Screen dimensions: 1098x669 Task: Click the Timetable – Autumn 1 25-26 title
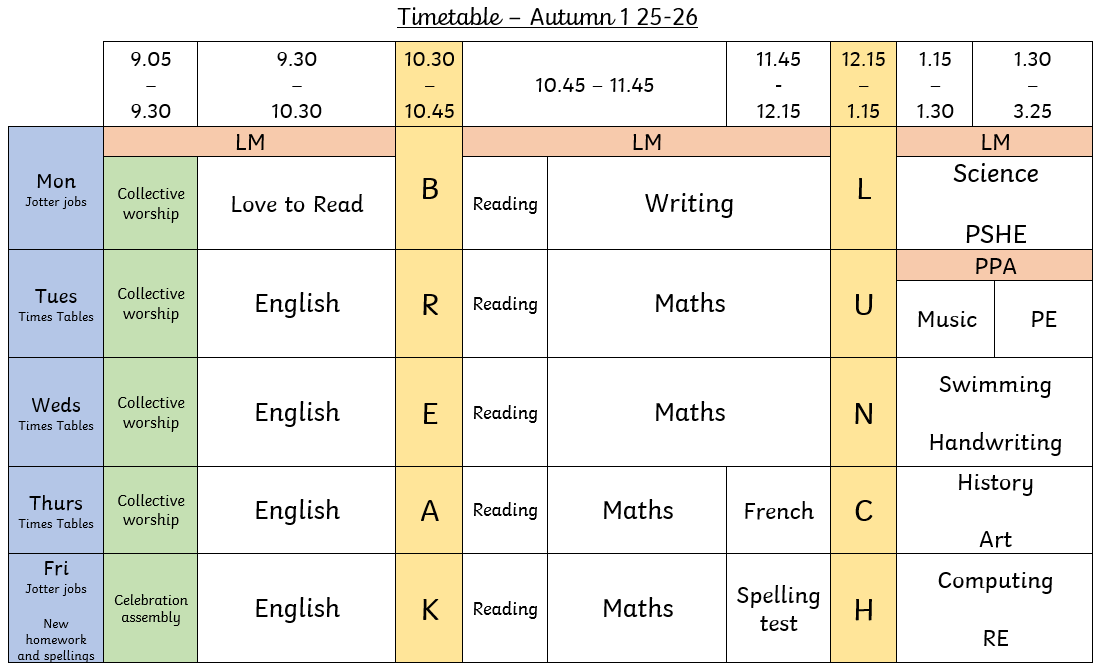pos(547,17)
